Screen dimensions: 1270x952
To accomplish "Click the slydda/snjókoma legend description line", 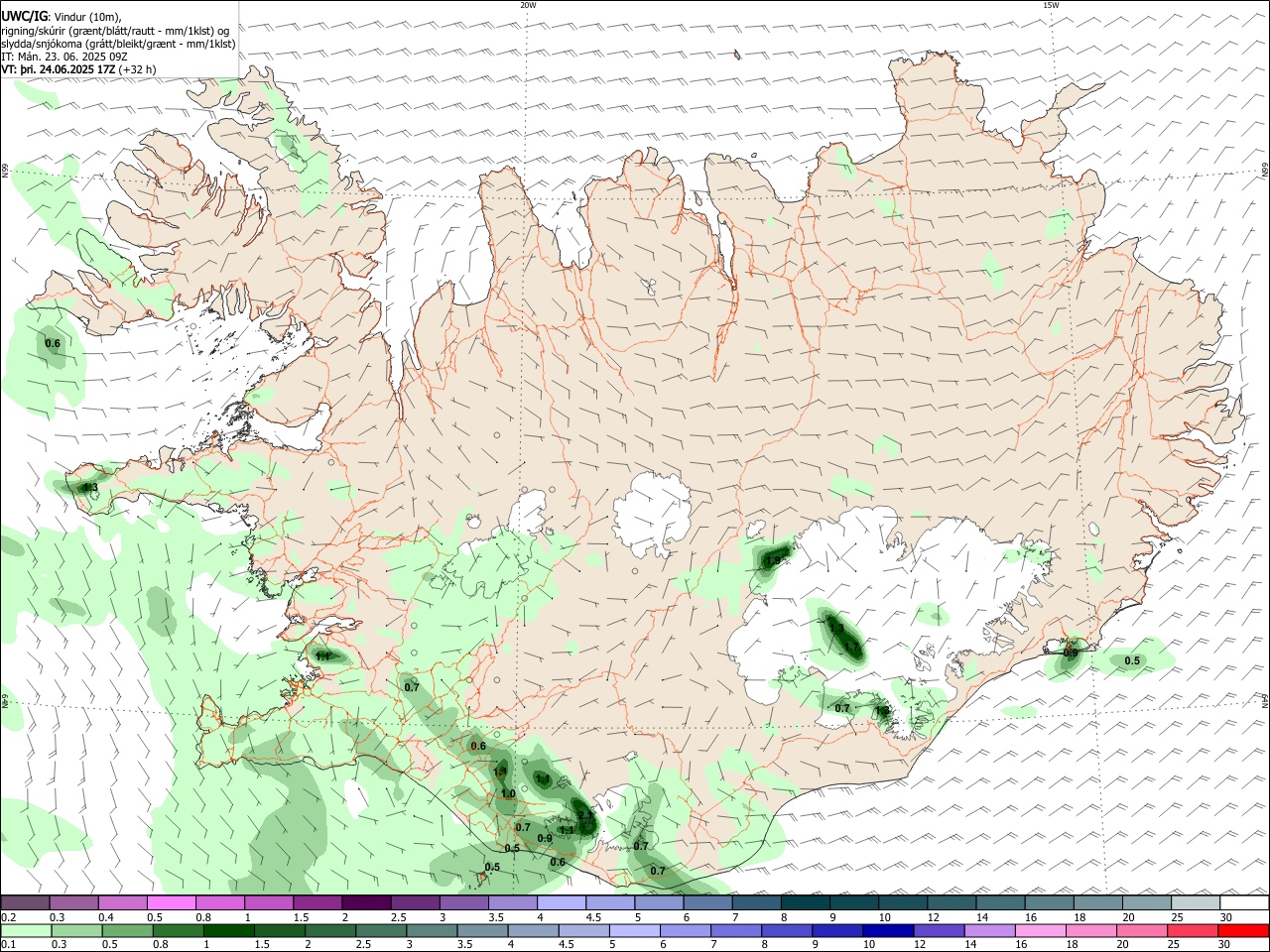I will 118,44.
